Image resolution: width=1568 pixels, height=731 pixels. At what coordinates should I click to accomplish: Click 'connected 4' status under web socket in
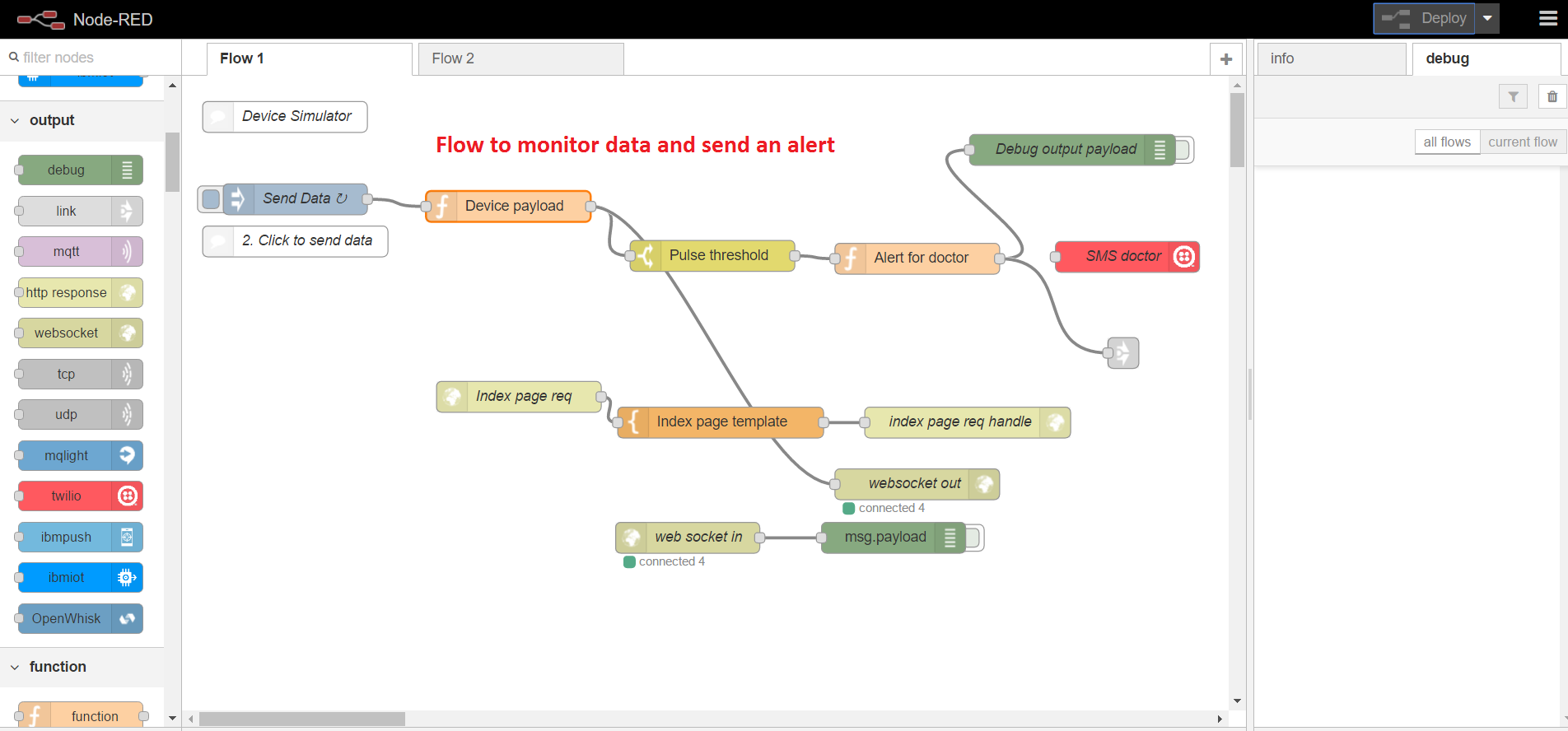click(x=664, y=561)
